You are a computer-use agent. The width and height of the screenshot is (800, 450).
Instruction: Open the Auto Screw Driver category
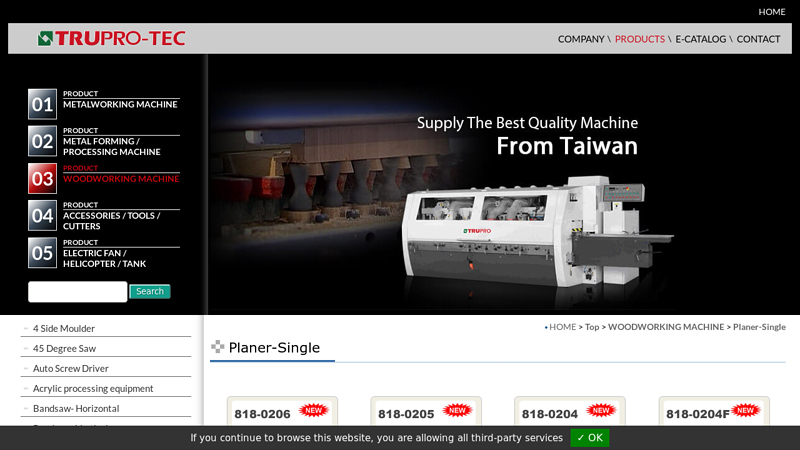coord(70,368)
